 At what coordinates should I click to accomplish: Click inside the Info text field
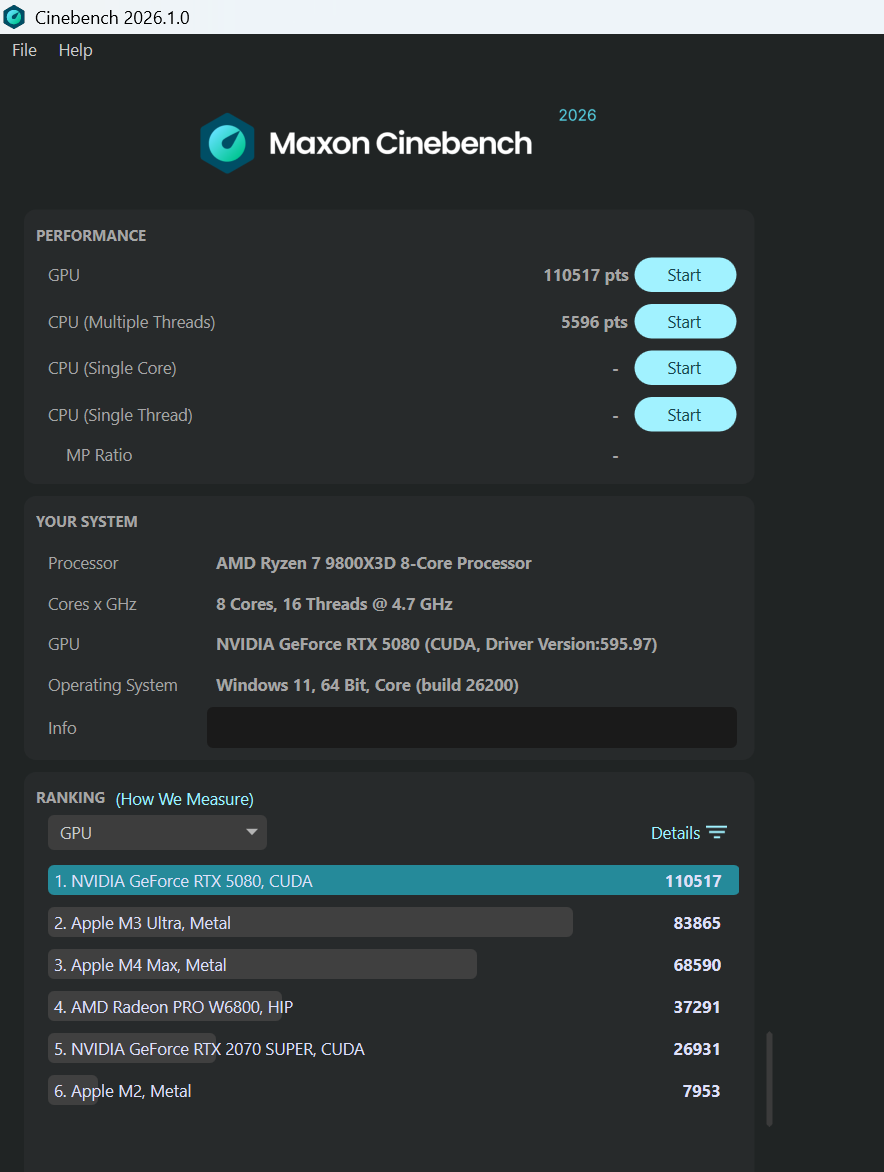tap(471, 728)
